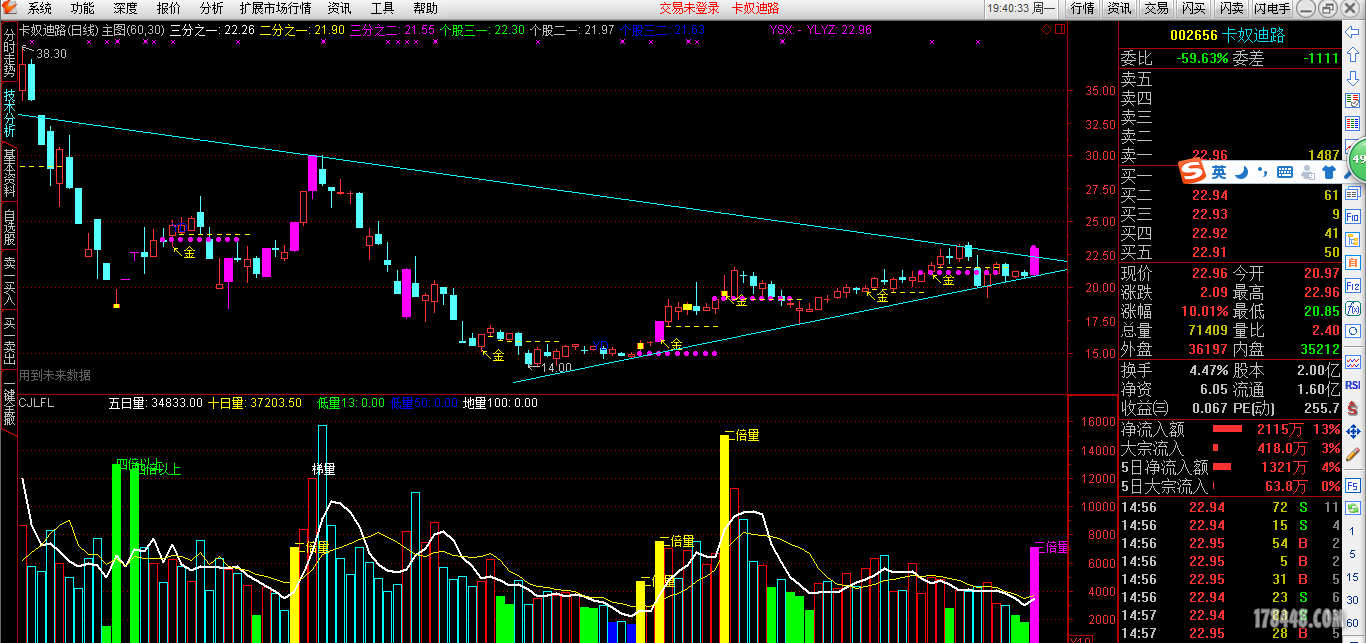Toggle the punctuation mode icon on IME bar
The width and height of the screenshot is (1366, 643).
(1261, 172)
